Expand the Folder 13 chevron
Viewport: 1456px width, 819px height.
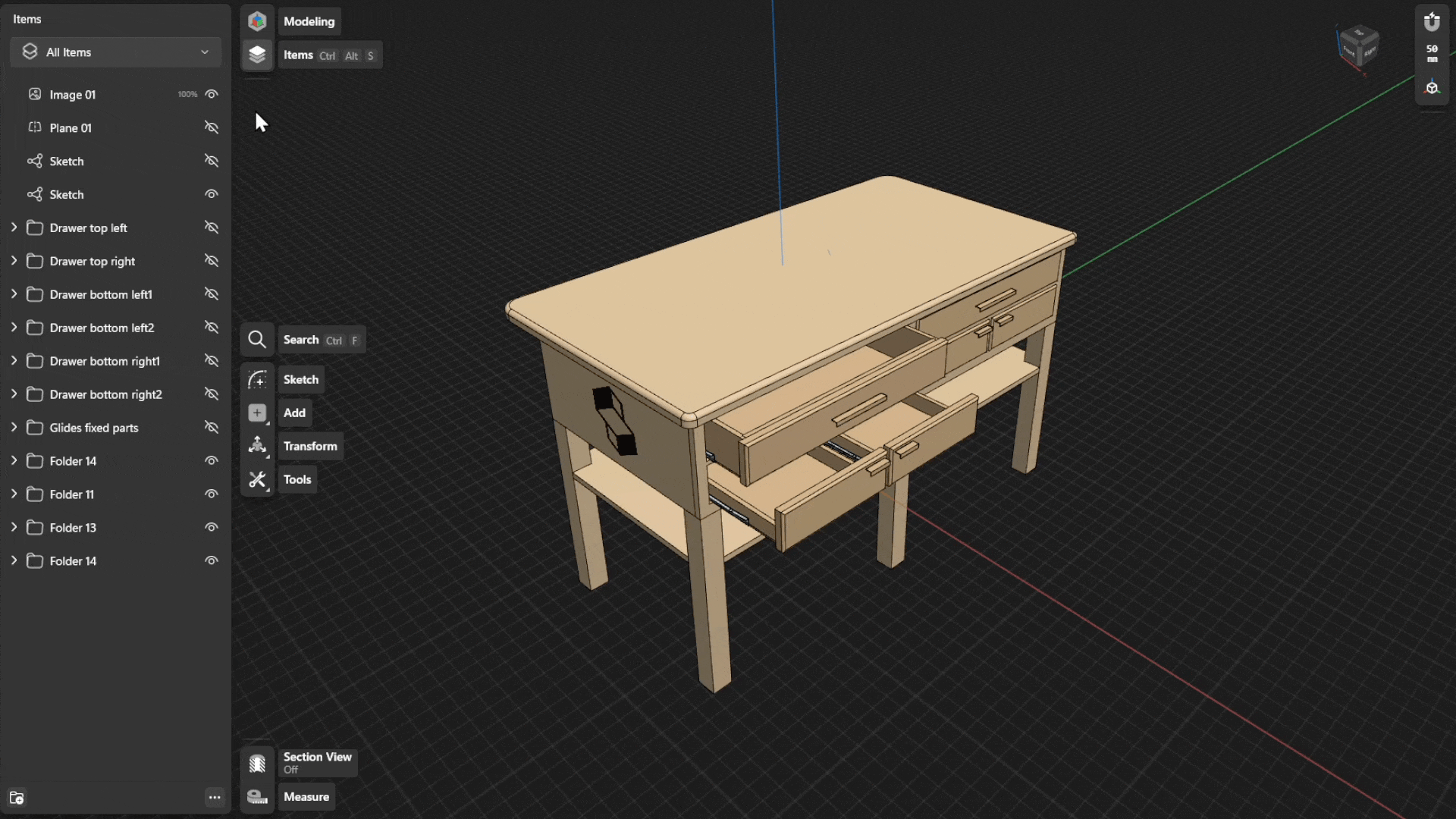click(x=14, y=528)
